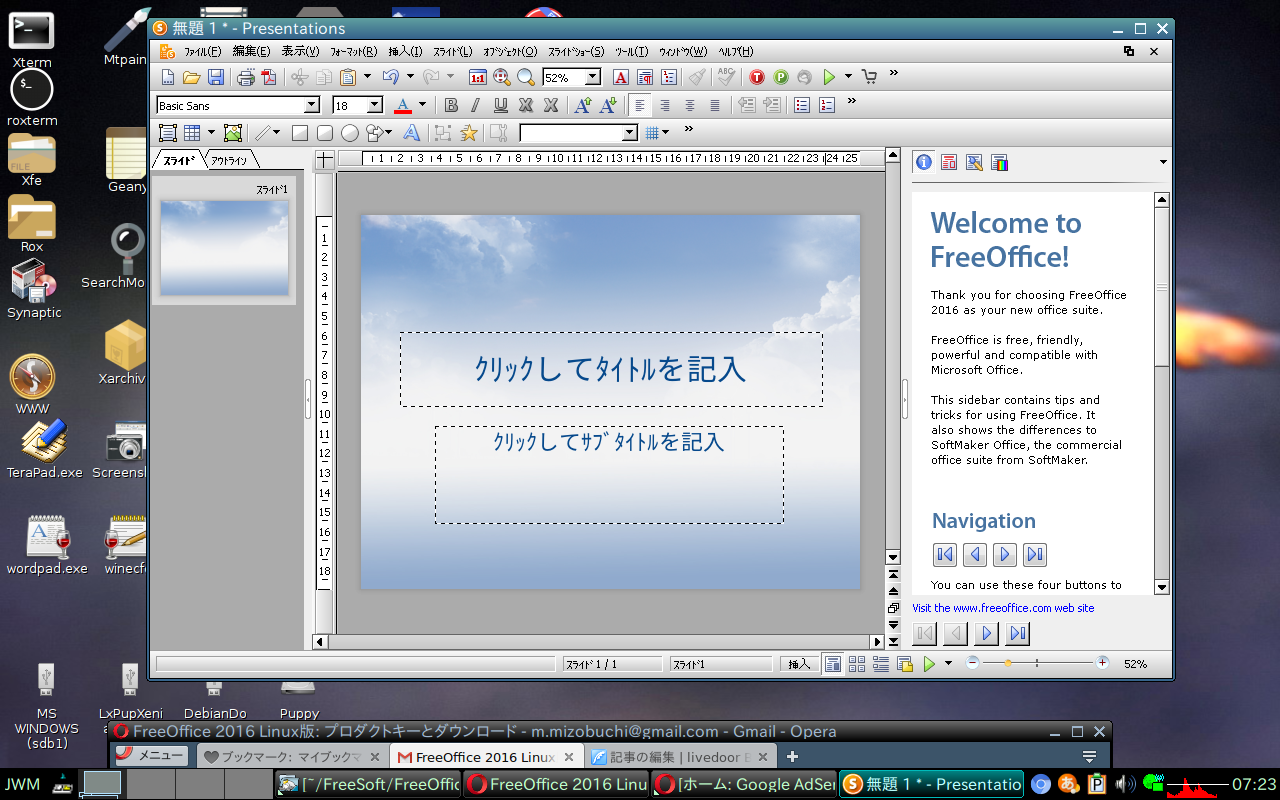Start slide show with green play toolbar icon
The image size is (1280, 800).
829,77
